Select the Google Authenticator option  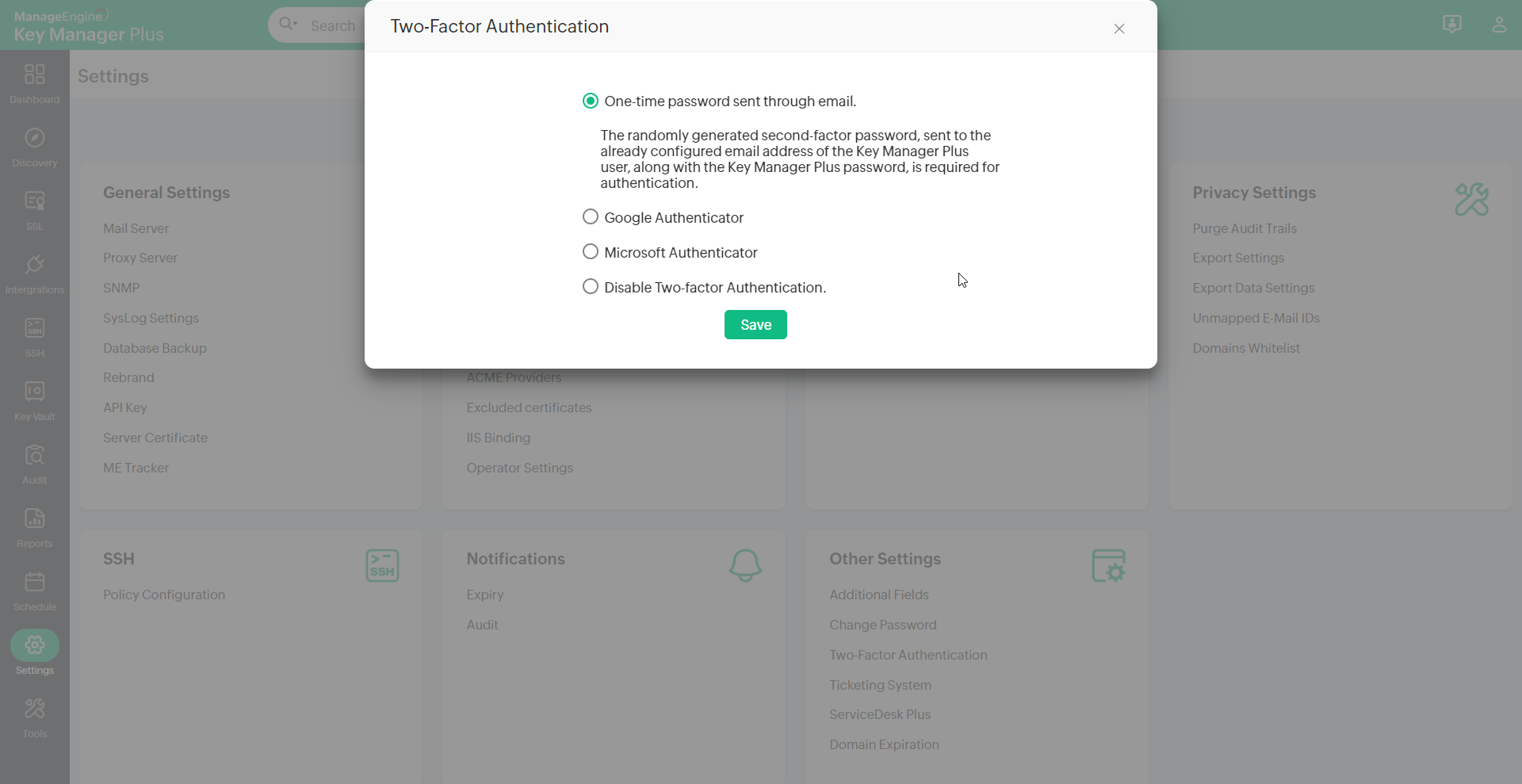pyautogui.click(x=591, y=217)
